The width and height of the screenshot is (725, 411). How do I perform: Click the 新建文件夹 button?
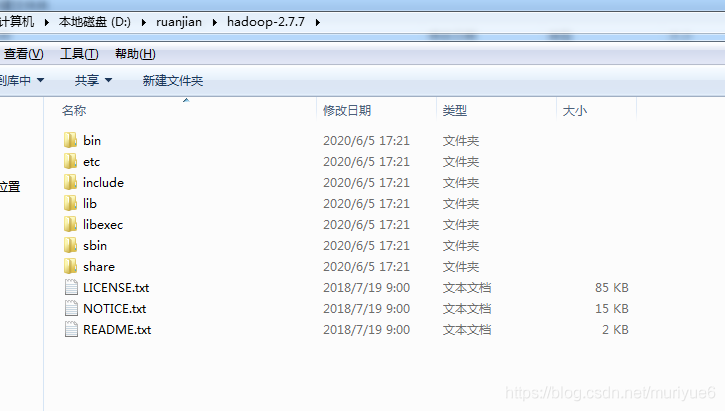[173, 81]
